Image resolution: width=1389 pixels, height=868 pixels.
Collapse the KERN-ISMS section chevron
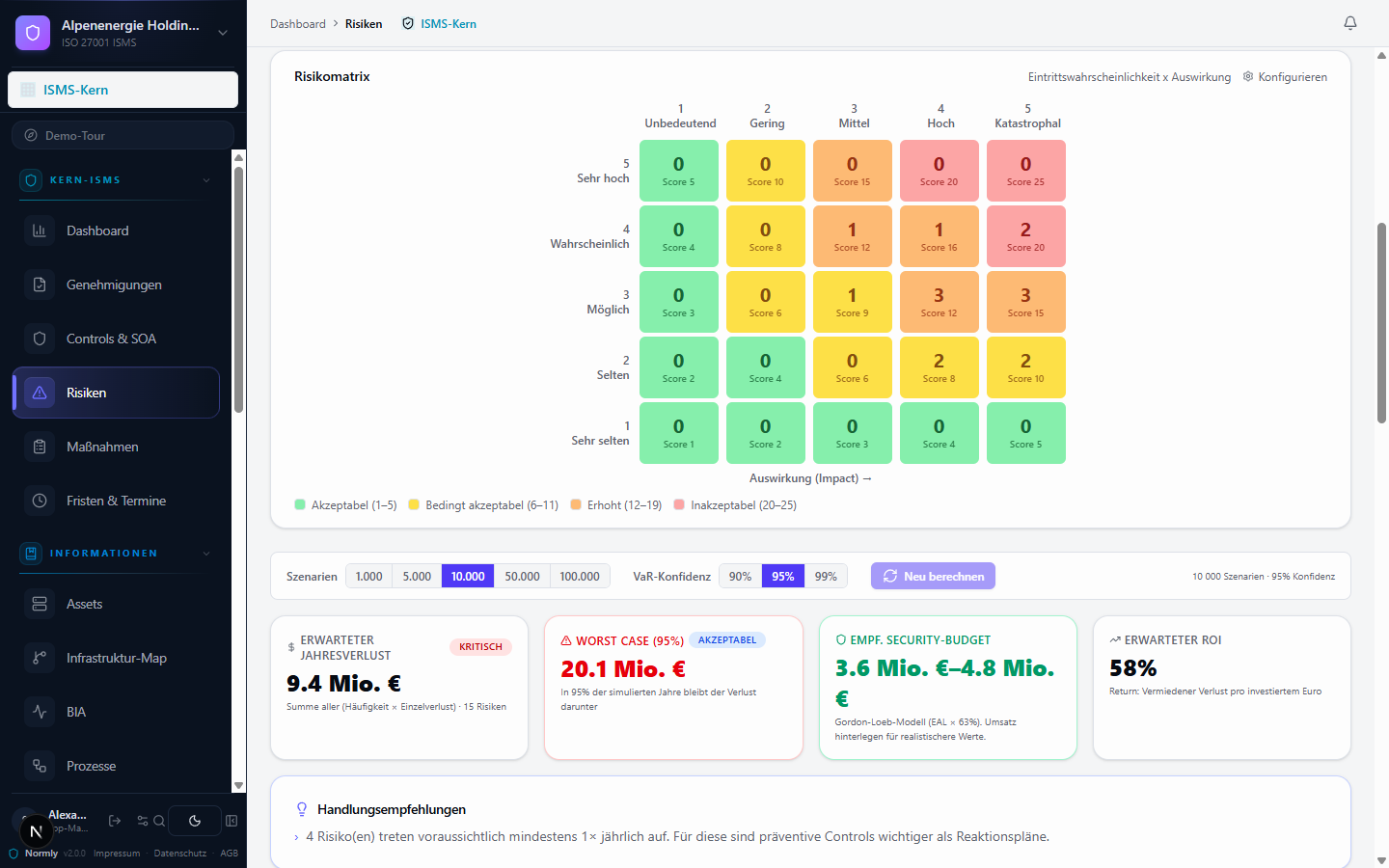(x=206, y=180)
